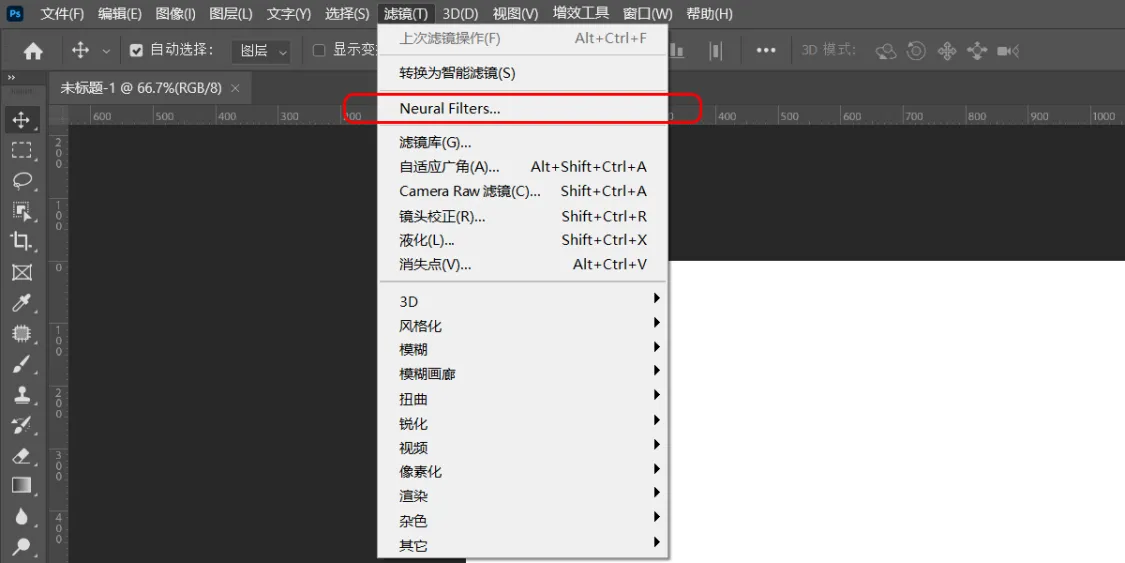Screen dimensions: 1125x563
Task: Expand the 扭曲 submenu
Action: [x=523, y=399]
